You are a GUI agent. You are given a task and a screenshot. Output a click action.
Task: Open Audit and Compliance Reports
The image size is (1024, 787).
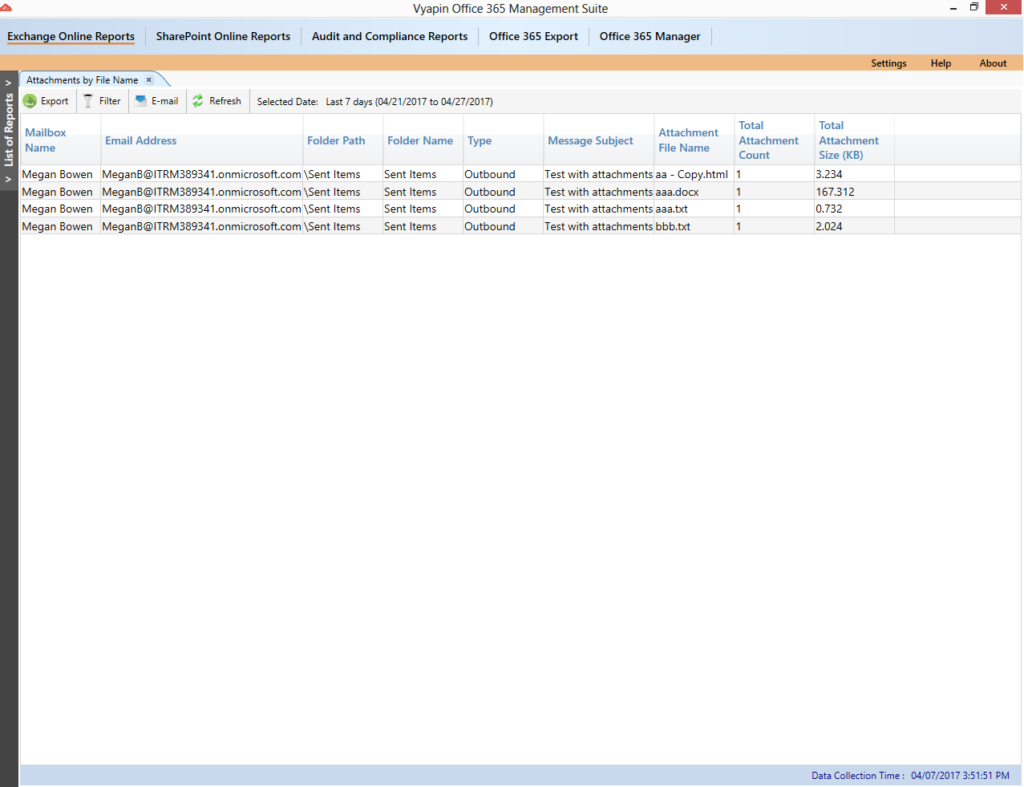[x=389, y=37]
